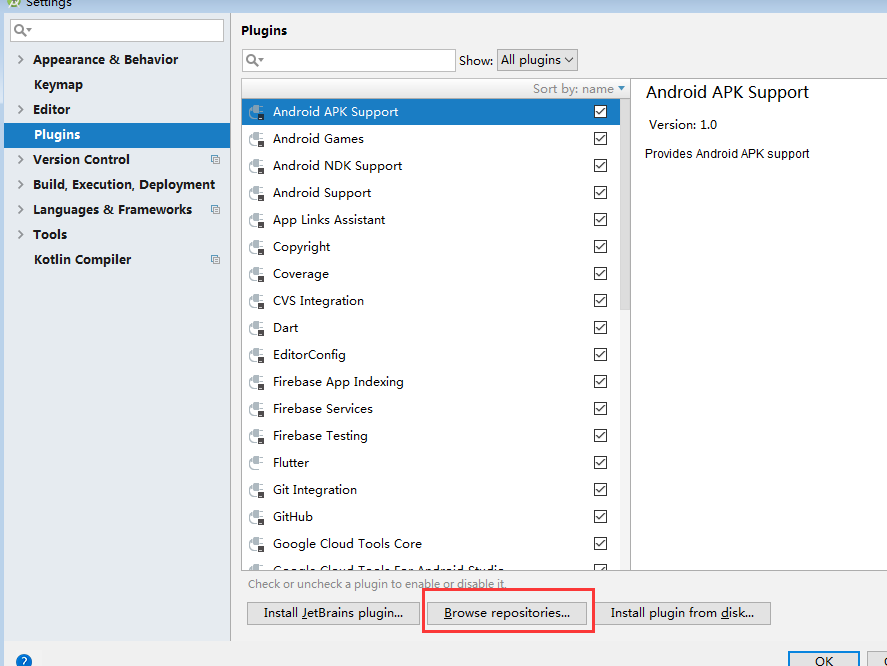Click the plugin icon beside Android APK Support
Viewport: 887px width, 666px height.
click(257, 112)
